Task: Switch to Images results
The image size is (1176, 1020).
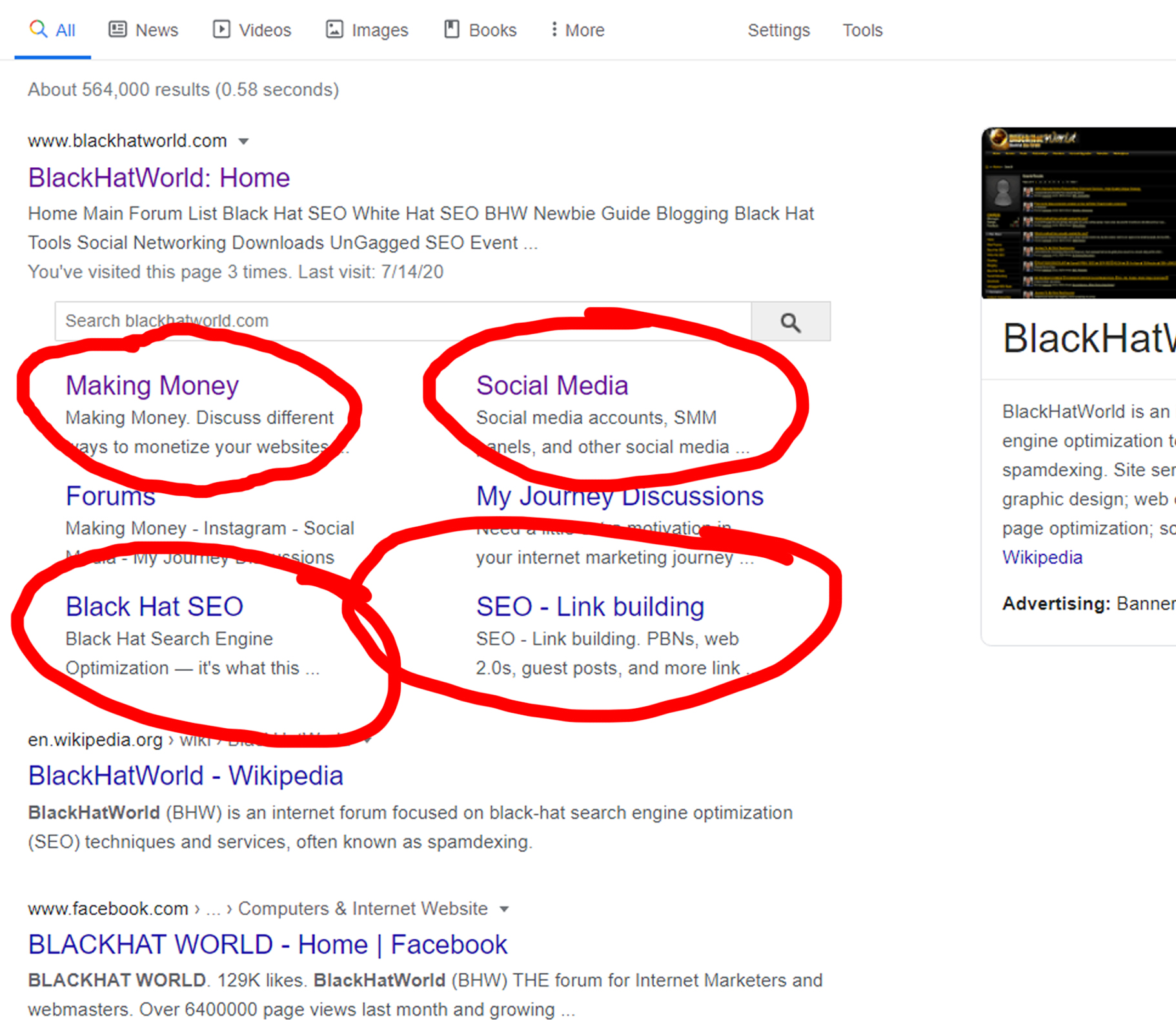Action: click(367, 30)
